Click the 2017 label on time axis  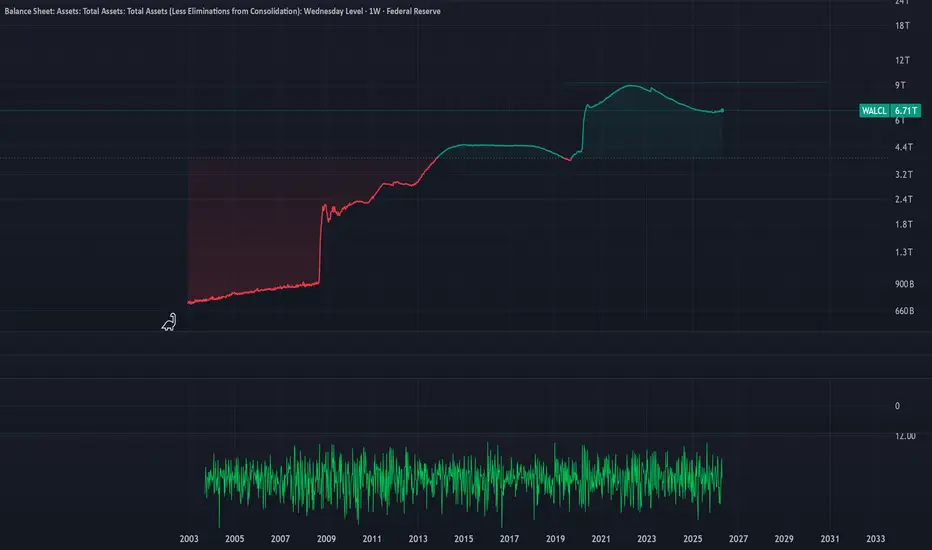coord(509,539)
